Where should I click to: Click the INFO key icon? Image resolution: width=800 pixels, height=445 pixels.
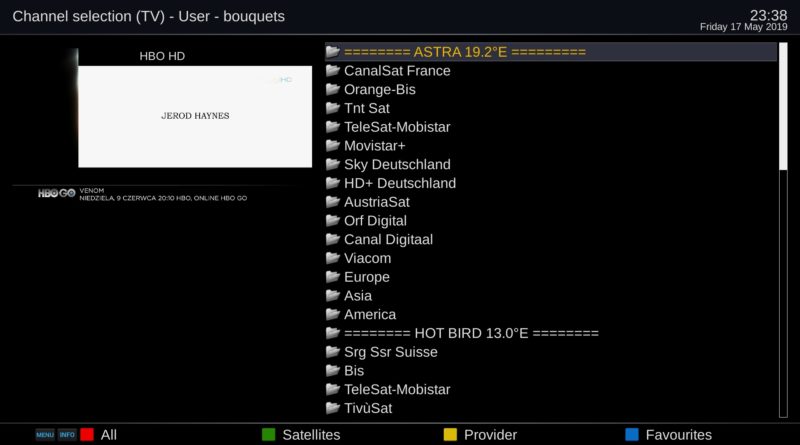67,435
